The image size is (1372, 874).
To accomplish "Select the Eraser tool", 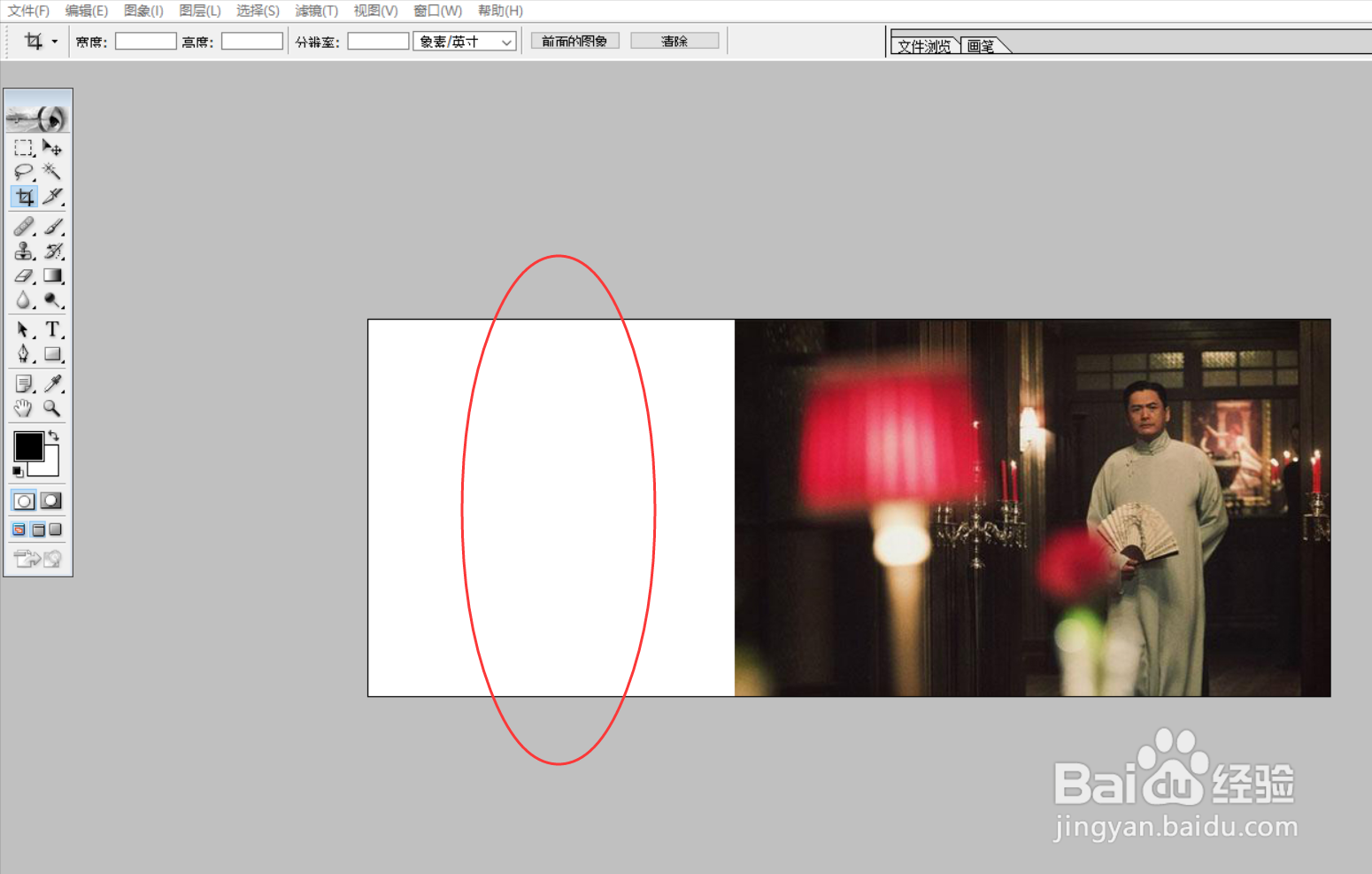I will [x=24, y=275].
